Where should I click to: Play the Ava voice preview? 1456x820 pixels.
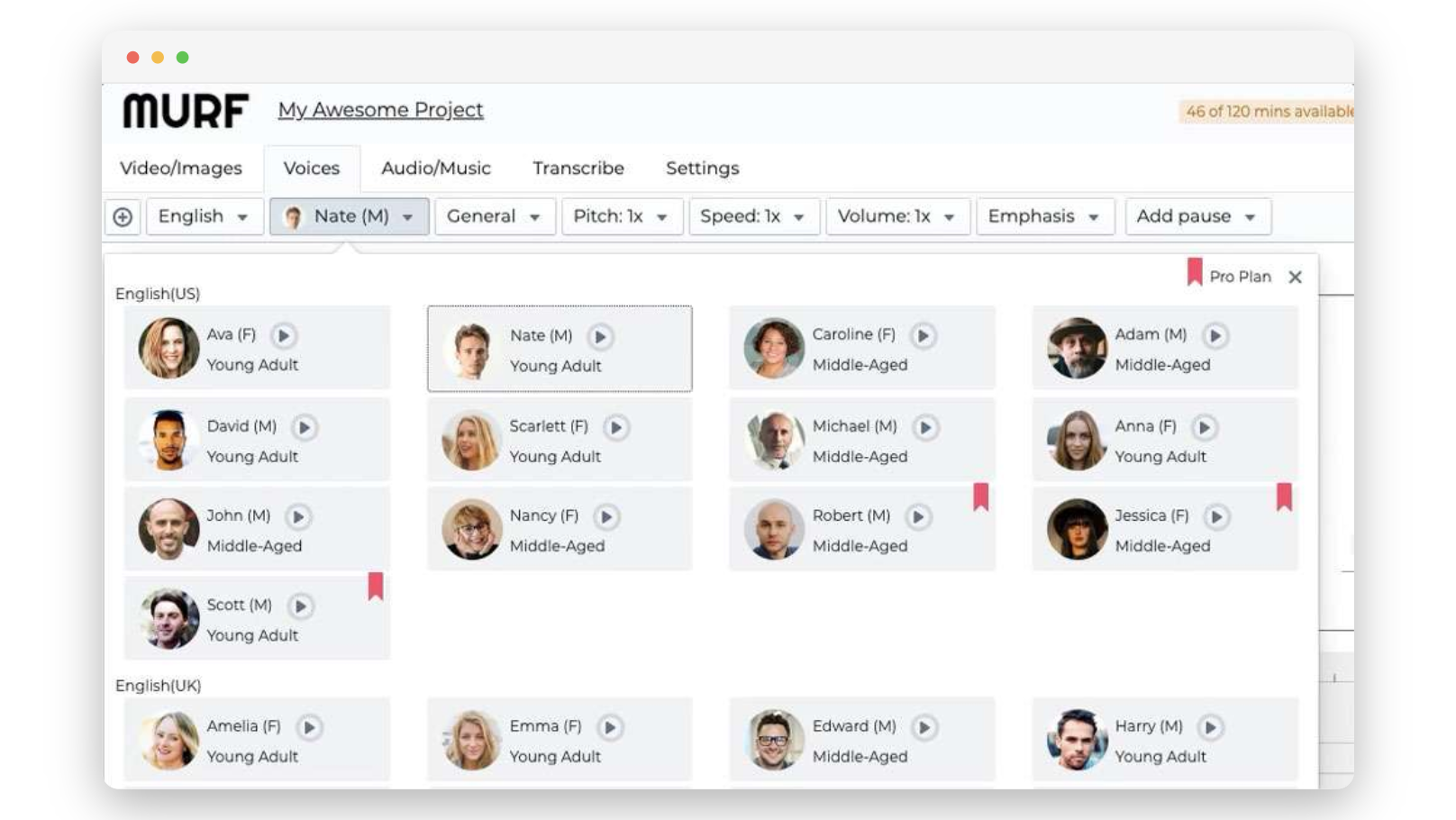(284, 334)
